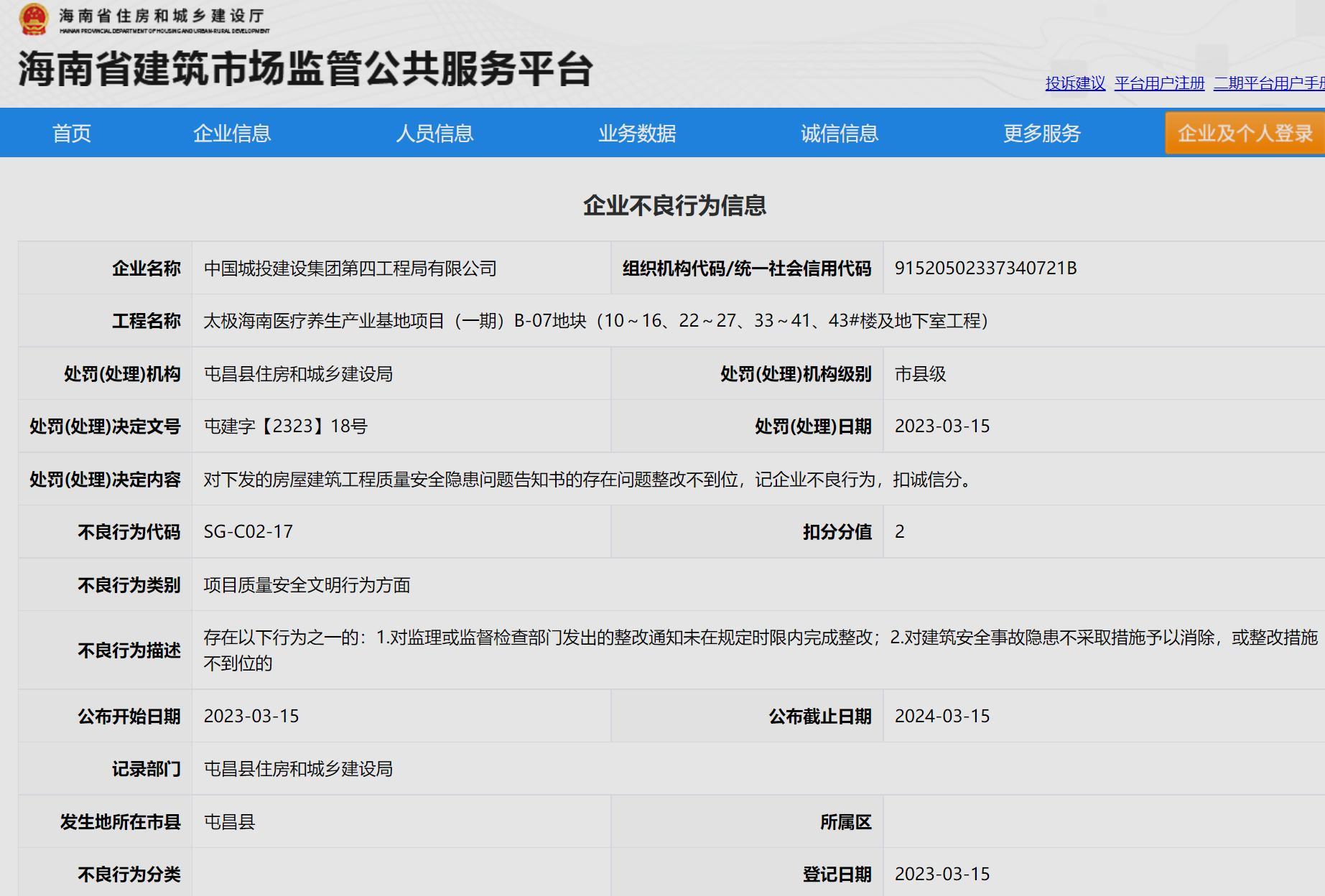Click the platform title 海南省建筑市场监管公共服务平台

tap(305, 70)
